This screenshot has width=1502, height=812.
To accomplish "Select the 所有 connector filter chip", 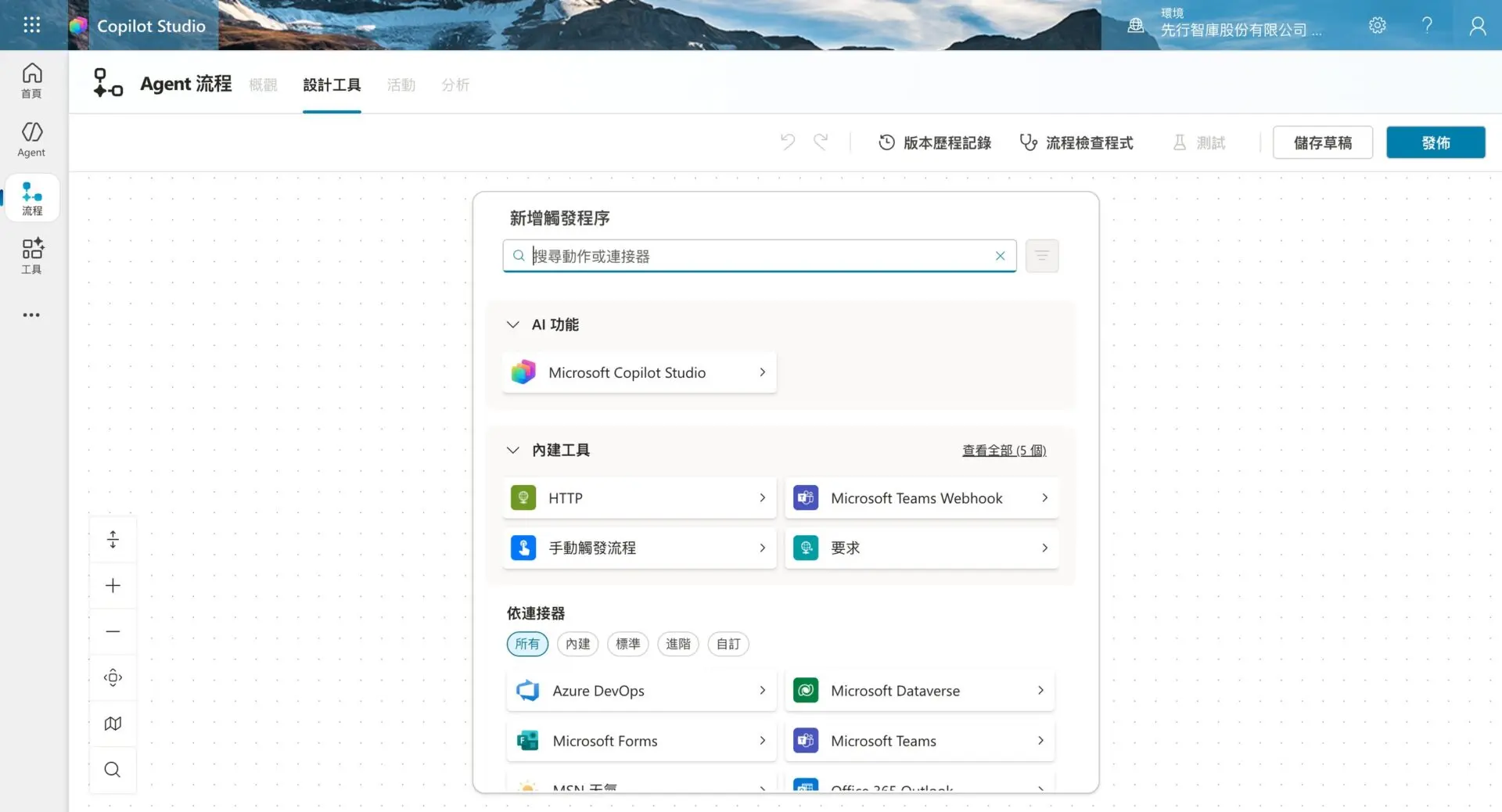I will (x=527, y=644).
